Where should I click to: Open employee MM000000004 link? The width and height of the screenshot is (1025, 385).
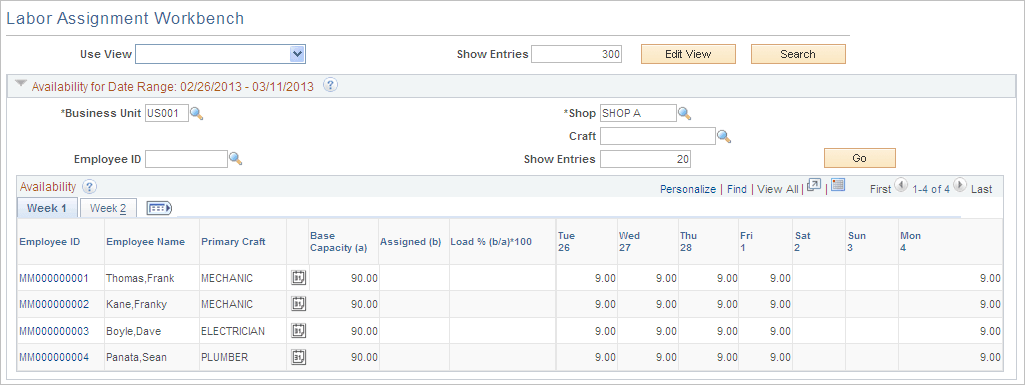pyautogui.click(x=54, y=358)
